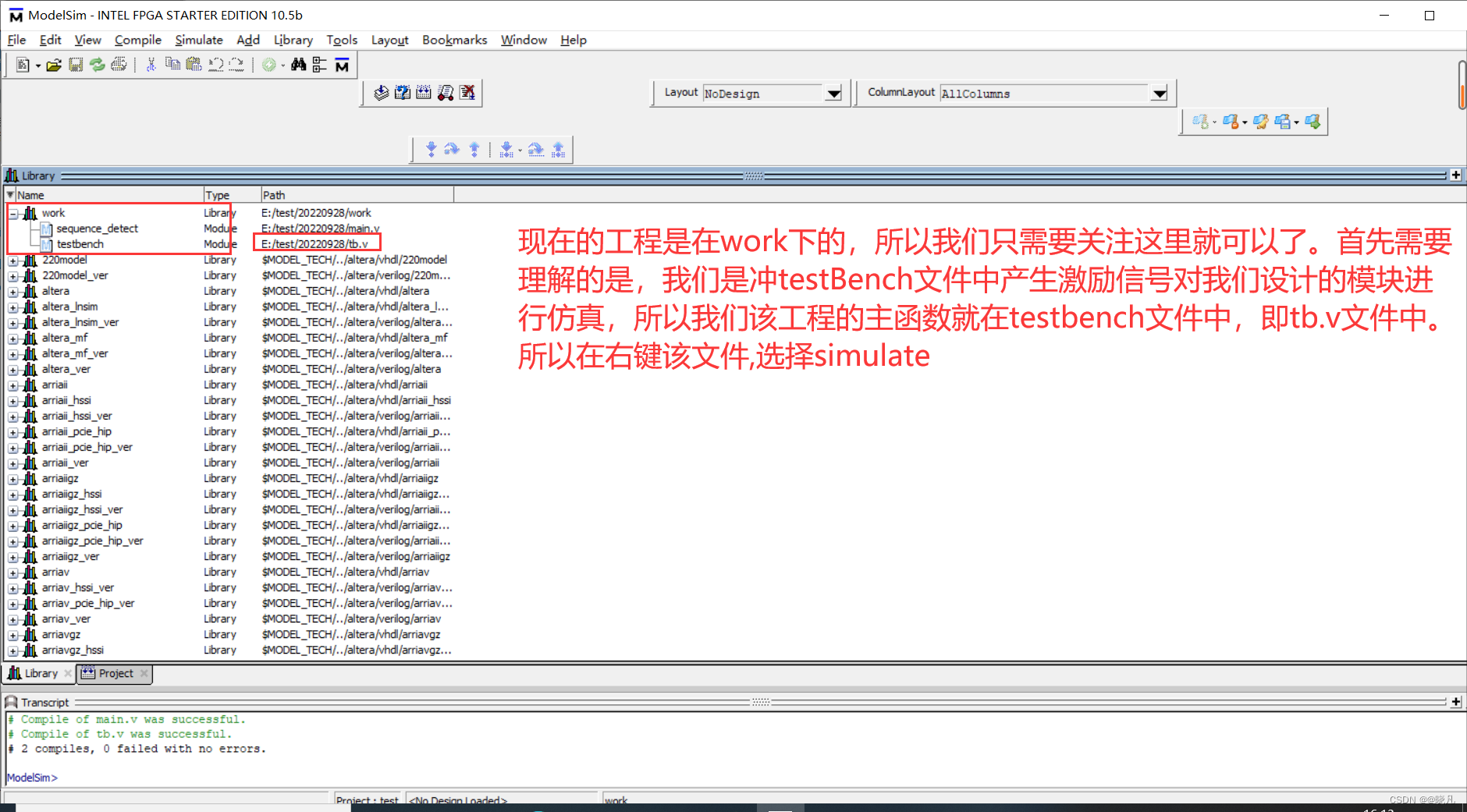Image resolution: width=1467 pixels, height=812 pixels.
Task: Open the Library menu
Action: tap(293, 40)
